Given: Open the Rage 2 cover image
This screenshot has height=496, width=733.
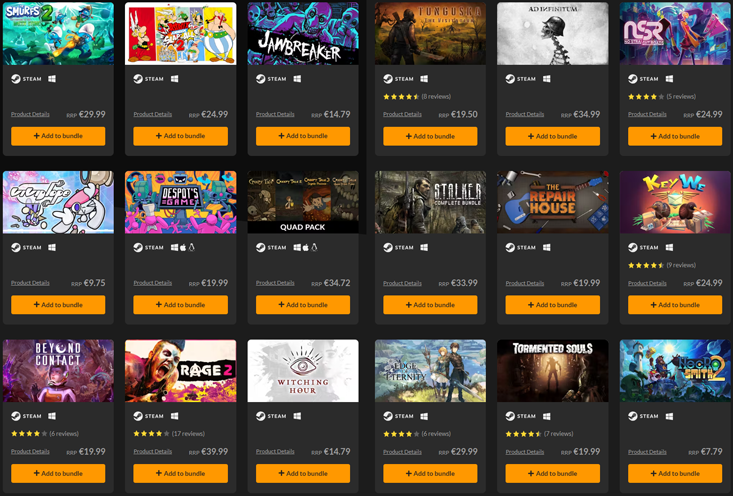Looking at the screenshot, I should [180, 371].
